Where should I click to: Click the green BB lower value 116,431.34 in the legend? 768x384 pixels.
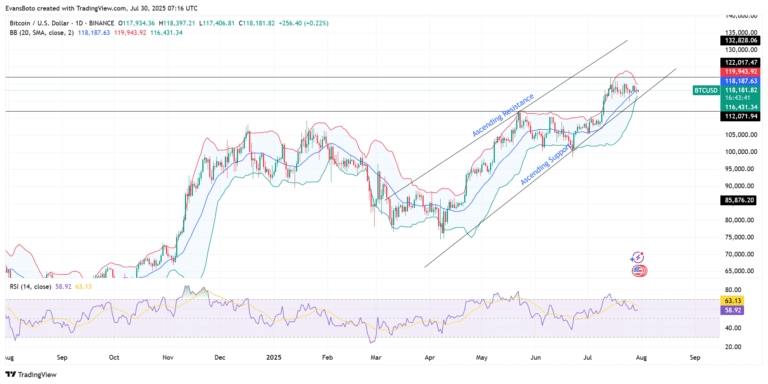(167, 32)
